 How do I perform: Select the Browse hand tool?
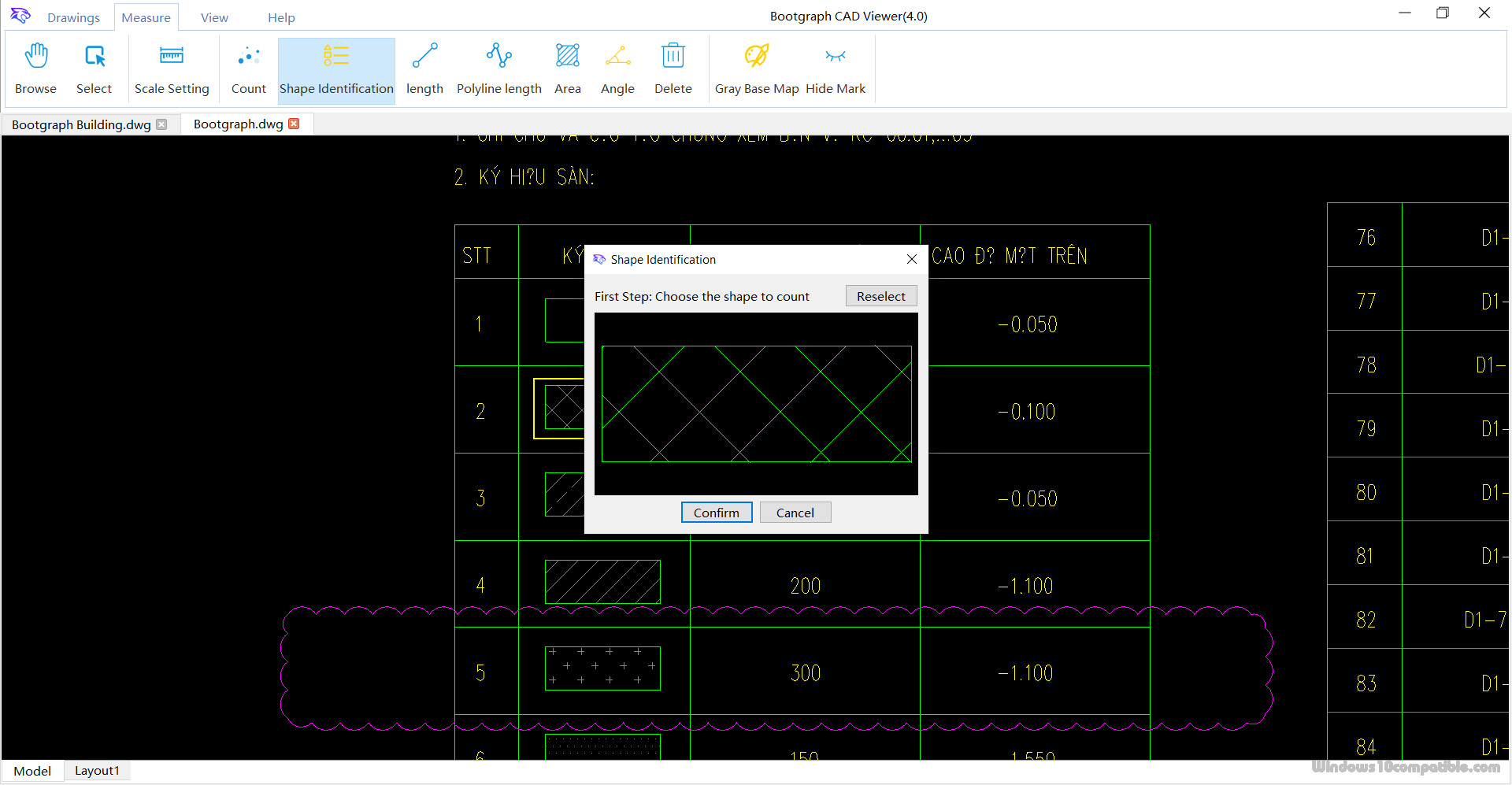pyautogui.click(x=36, y=70)
